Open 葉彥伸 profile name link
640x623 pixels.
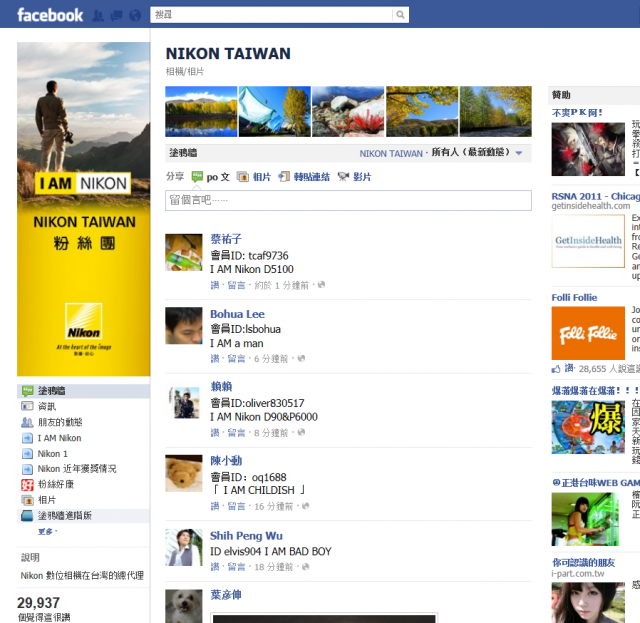(226, 595)
